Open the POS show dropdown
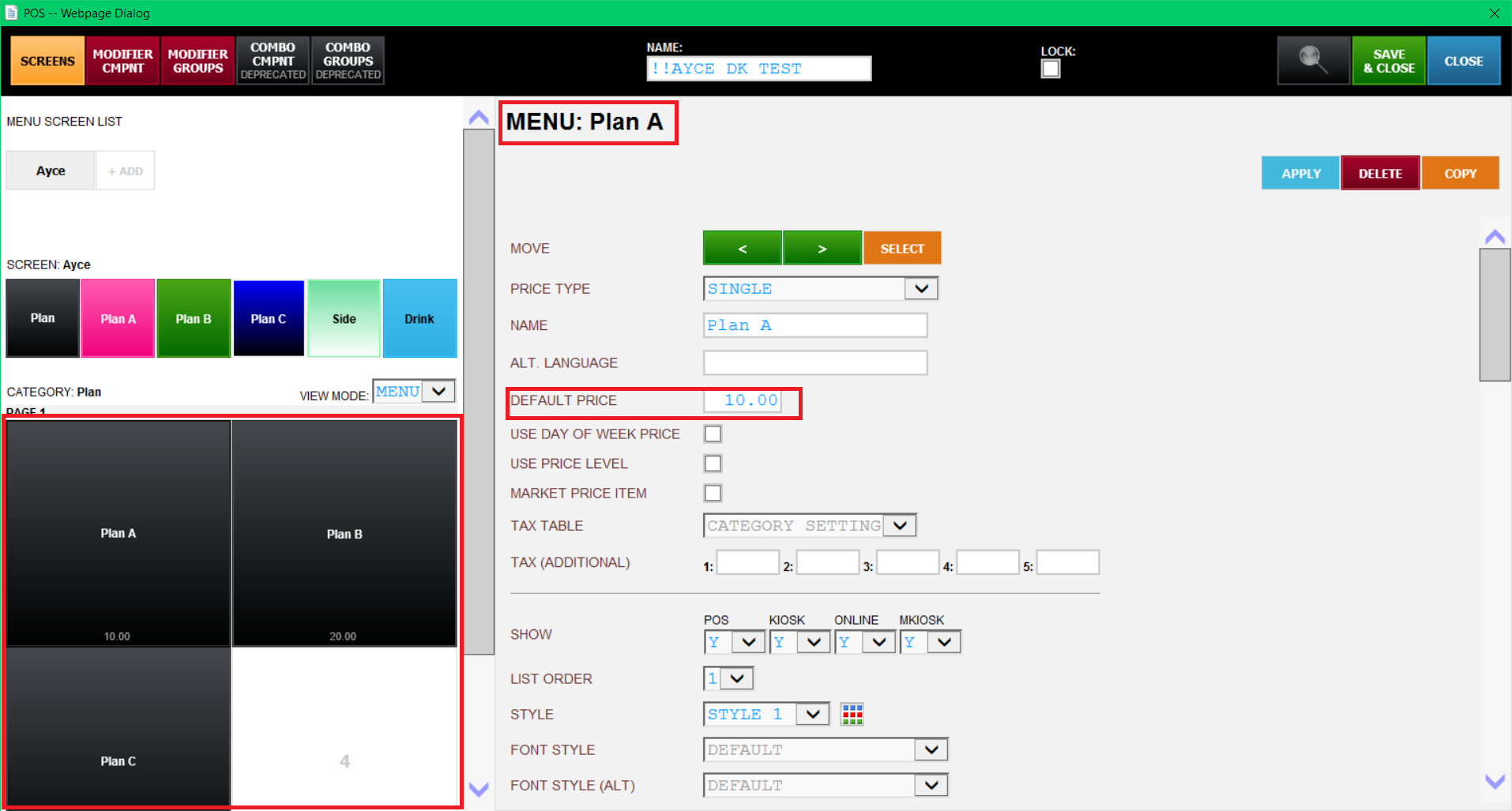The height and width of the screenshot is (811, 1512). pyautogui.click(x=734, y=642)
